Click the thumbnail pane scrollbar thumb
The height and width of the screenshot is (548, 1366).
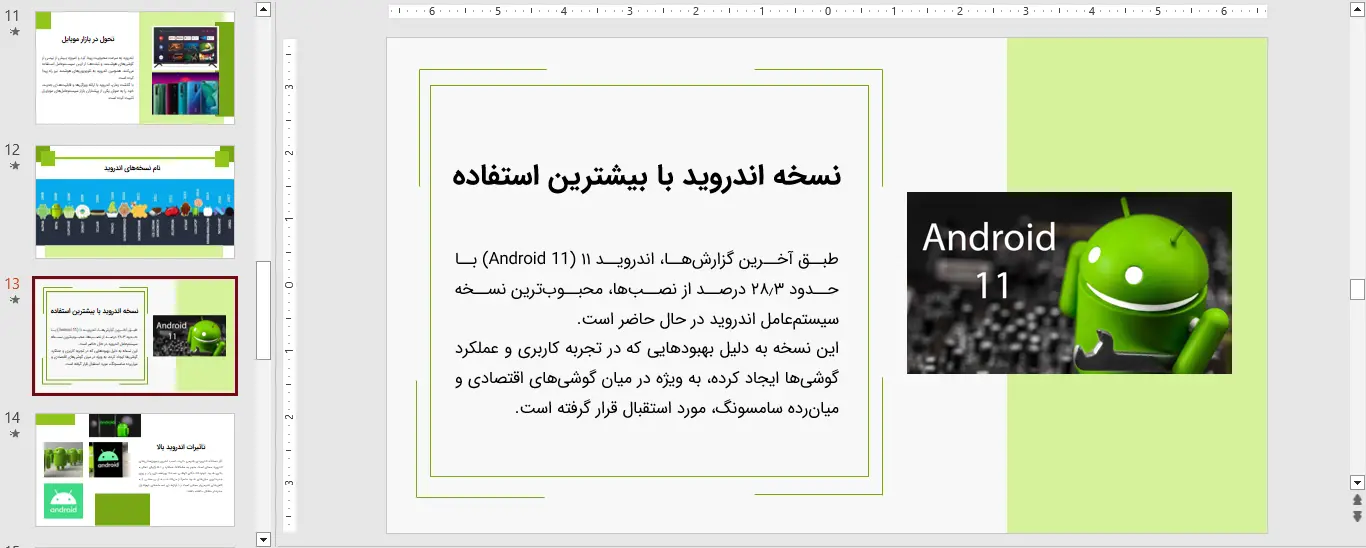point(264,310)
